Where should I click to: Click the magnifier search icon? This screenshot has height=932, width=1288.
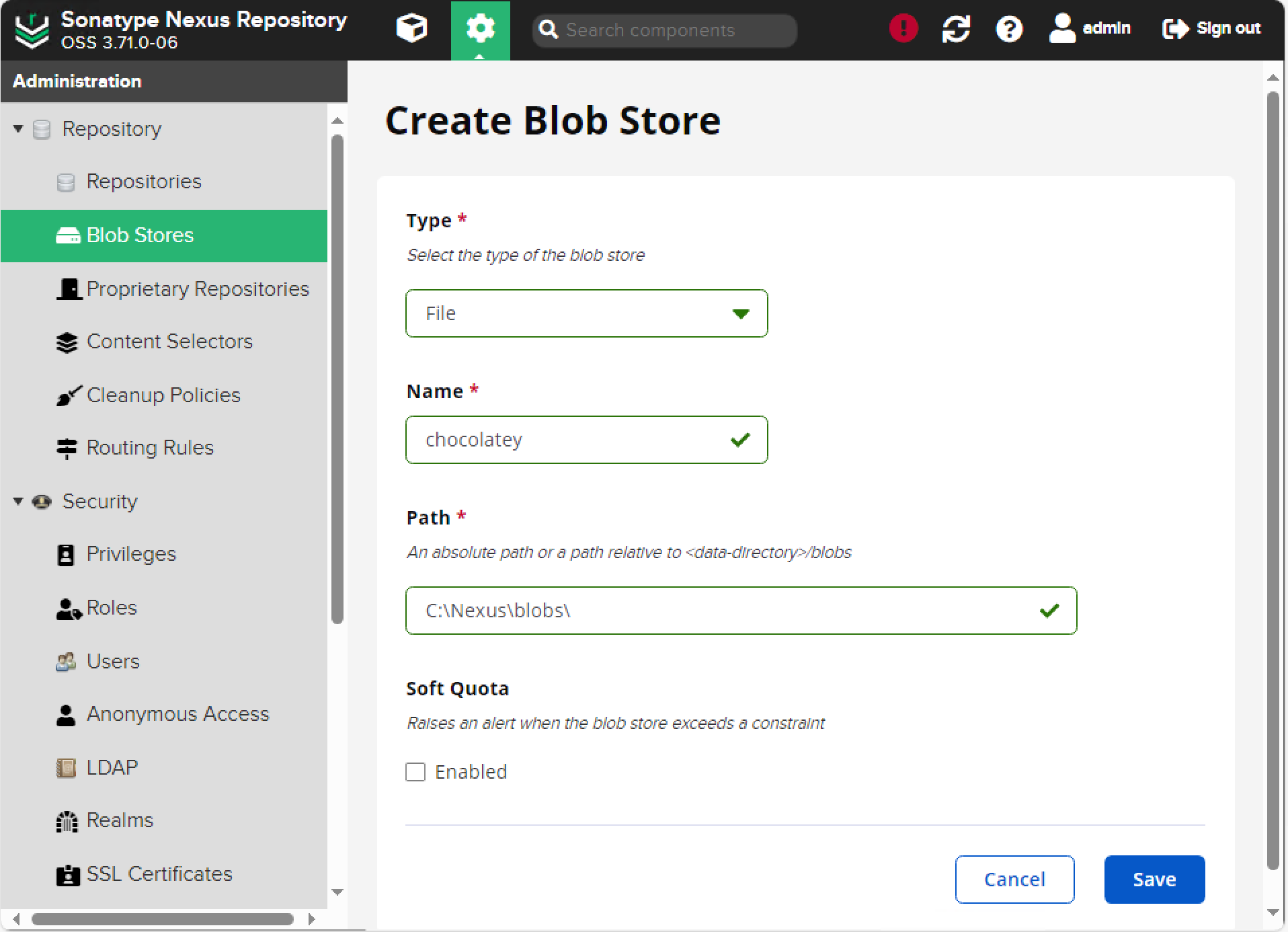pos(549,30)
